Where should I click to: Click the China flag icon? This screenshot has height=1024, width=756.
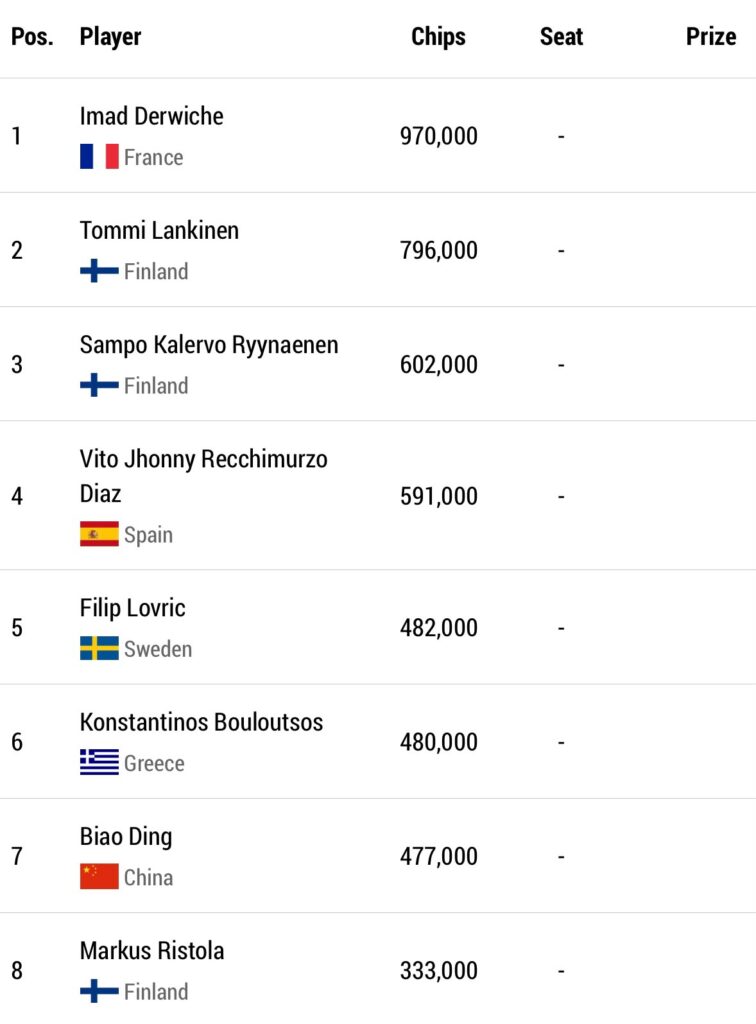click(99, 876)
